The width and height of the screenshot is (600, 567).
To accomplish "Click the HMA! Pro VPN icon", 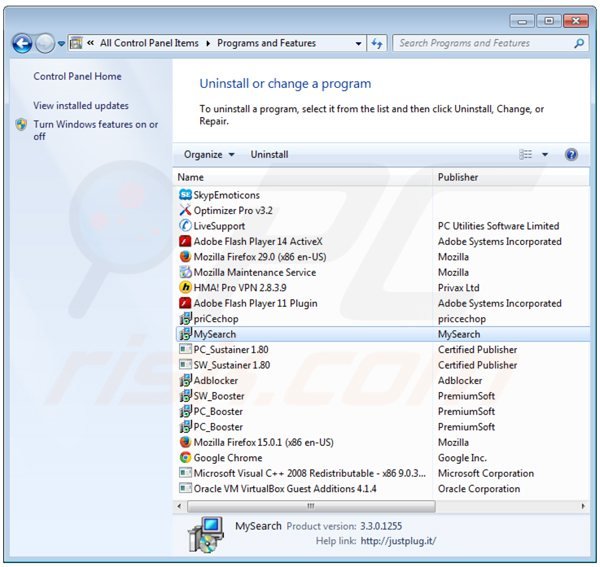I will pyautogui.click(x=185, y=287).
